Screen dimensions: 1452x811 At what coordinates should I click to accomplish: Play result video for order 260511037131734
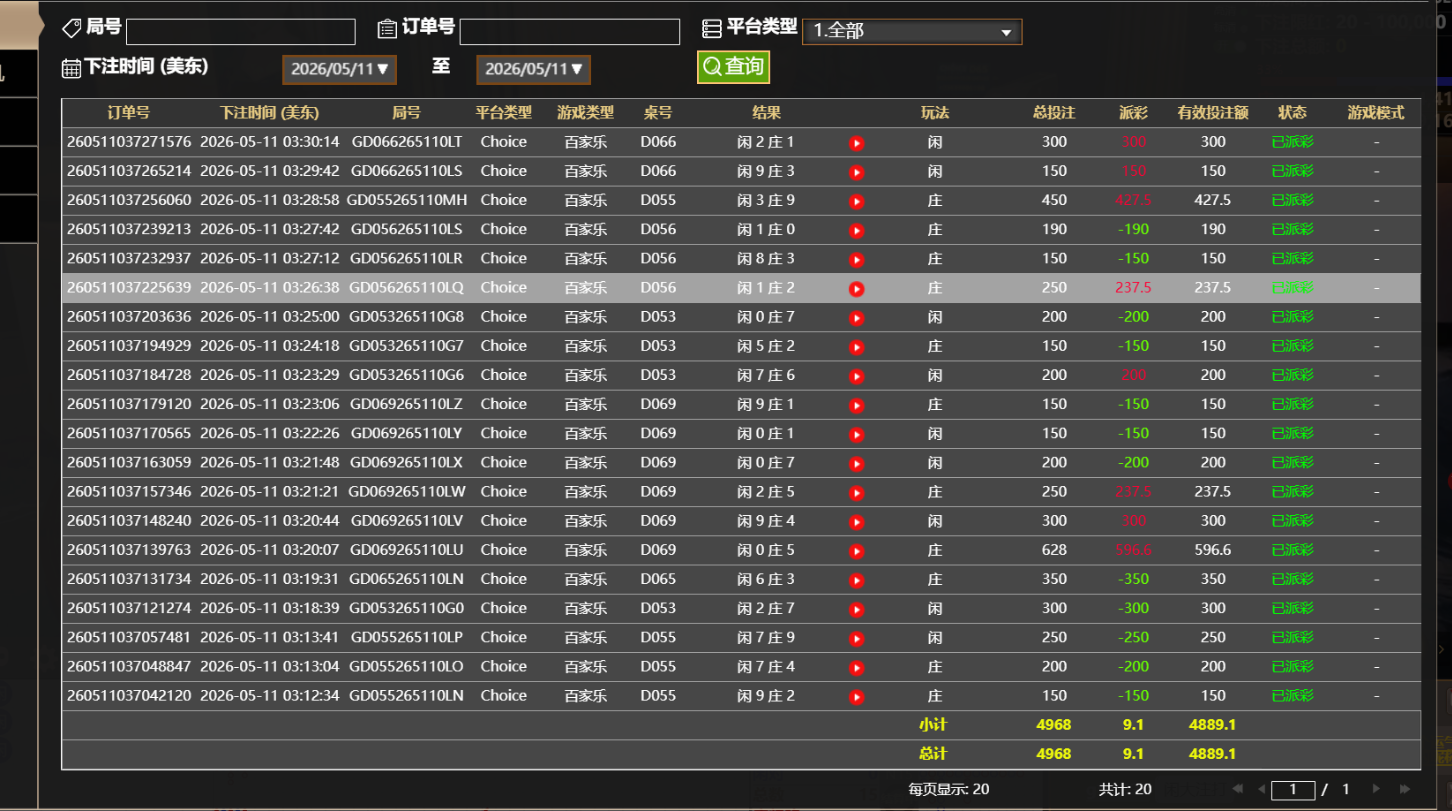click(x=856, y=580)
